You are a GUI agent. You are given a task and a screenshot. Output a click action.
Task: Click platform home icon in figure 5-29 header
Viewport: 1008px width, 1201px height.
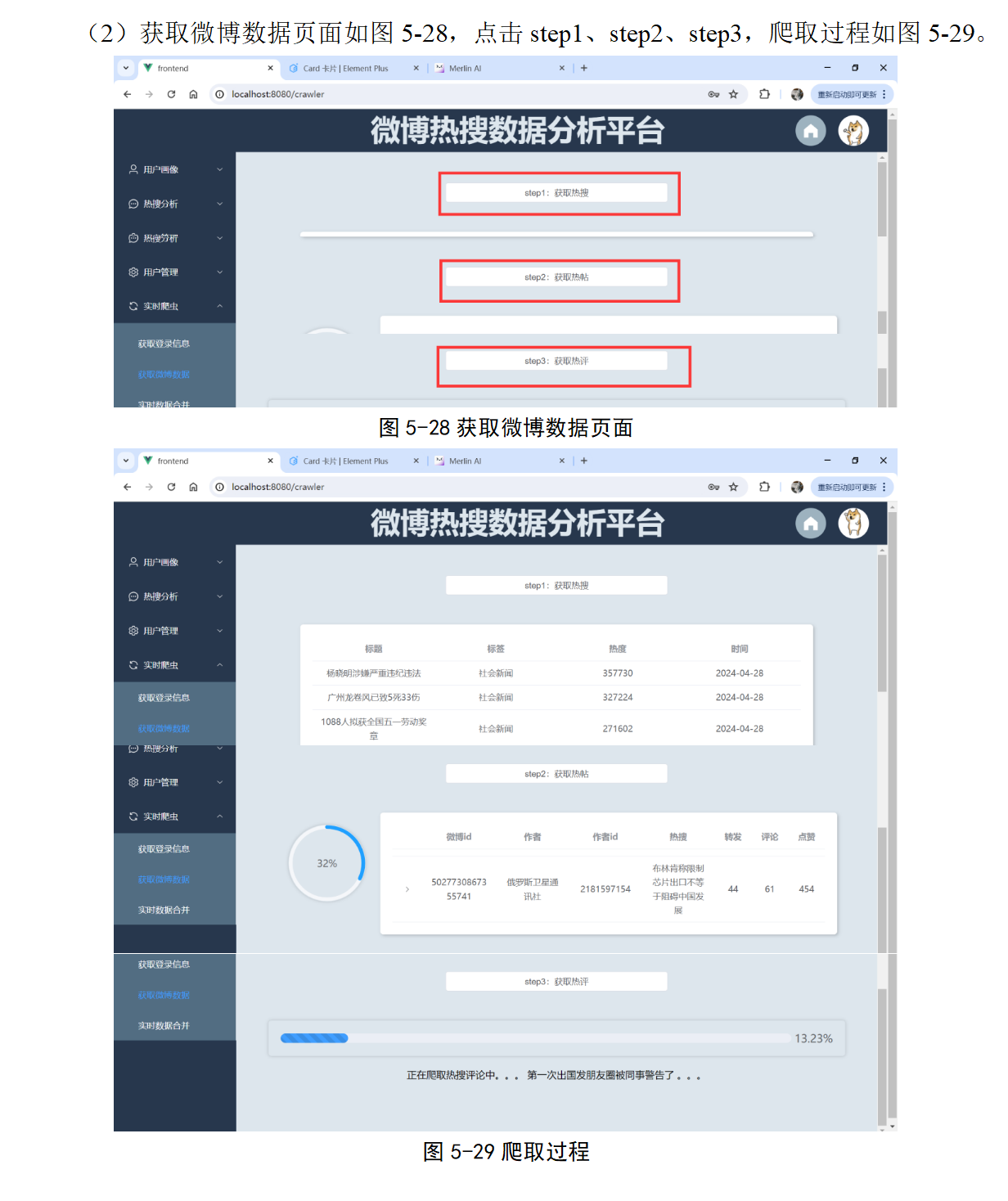tap(811, 524)
